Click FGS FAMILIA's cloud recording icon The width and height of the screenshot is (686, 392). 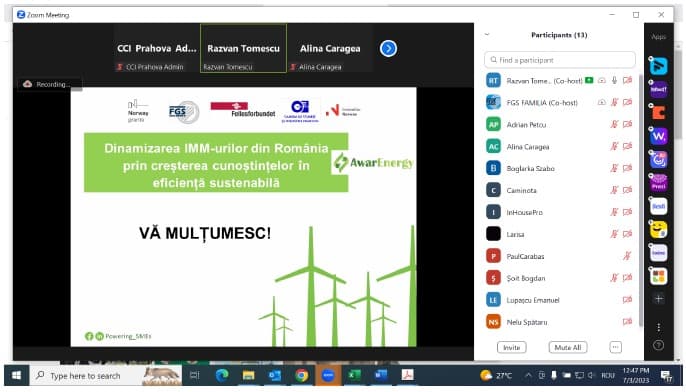(602, 102)
